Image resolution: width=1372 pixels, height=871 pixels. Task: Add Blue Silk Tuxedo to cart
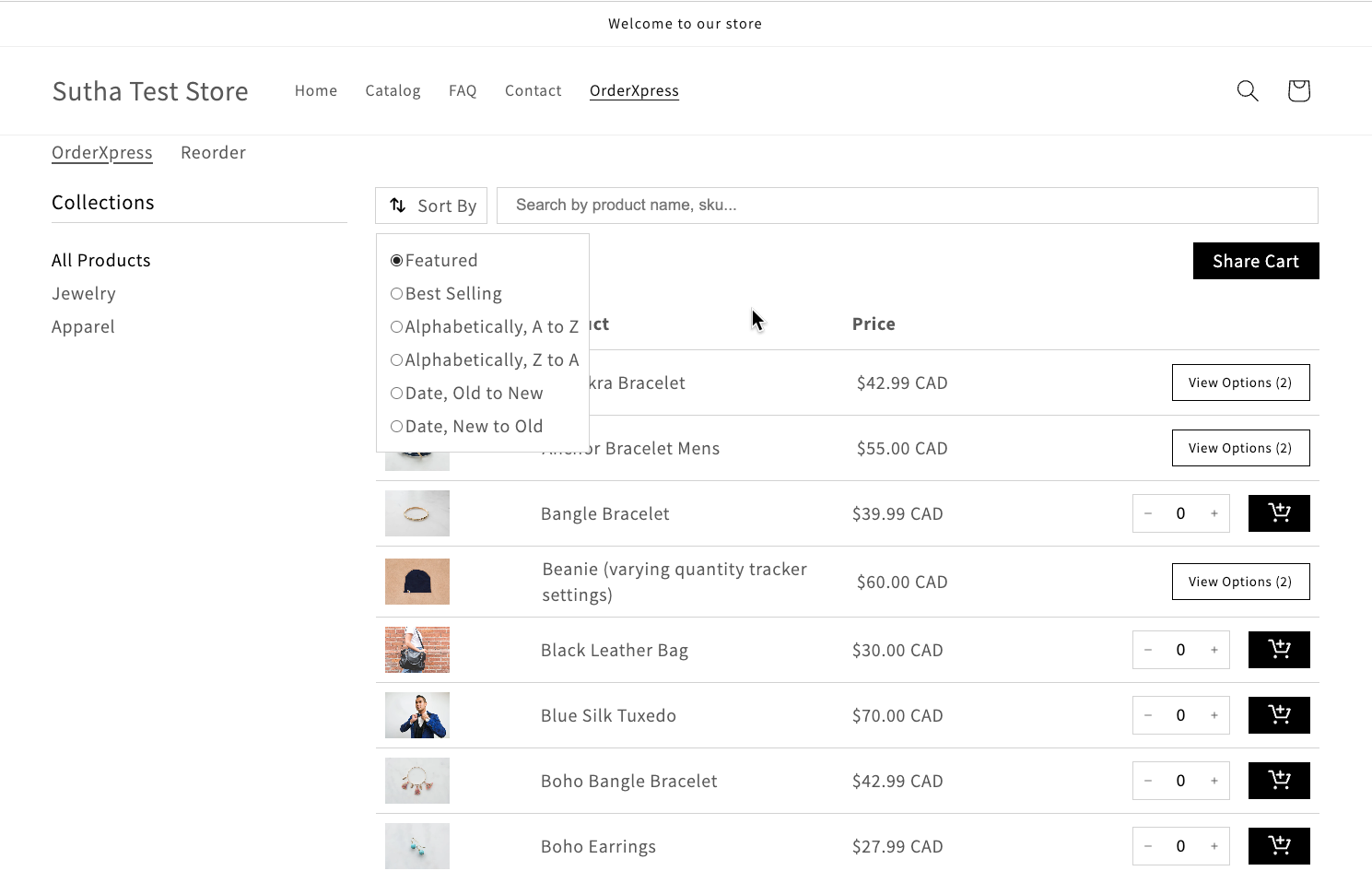1278,715
